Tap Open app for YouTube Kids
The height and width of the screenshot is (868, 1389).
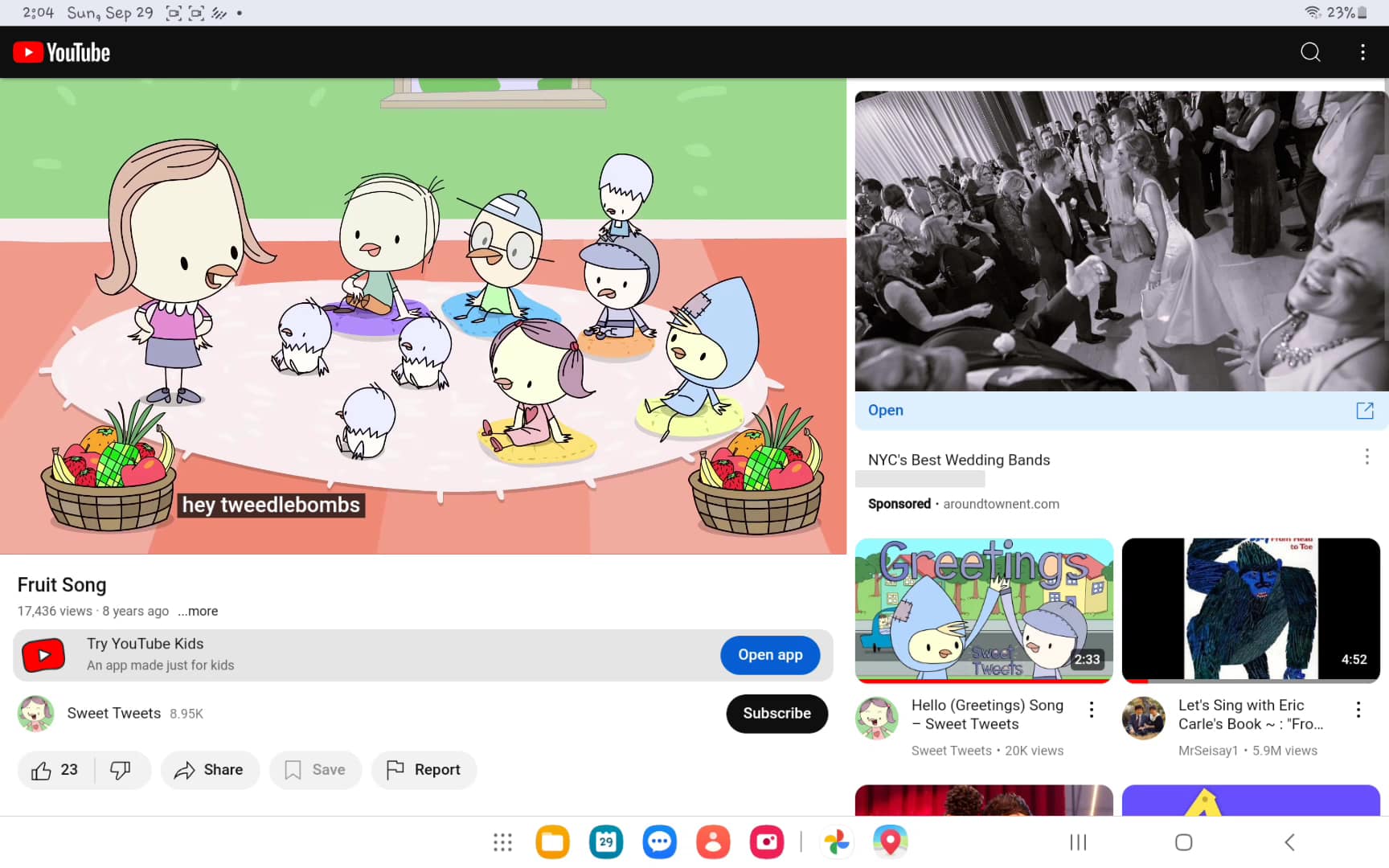tap(769, 655)
